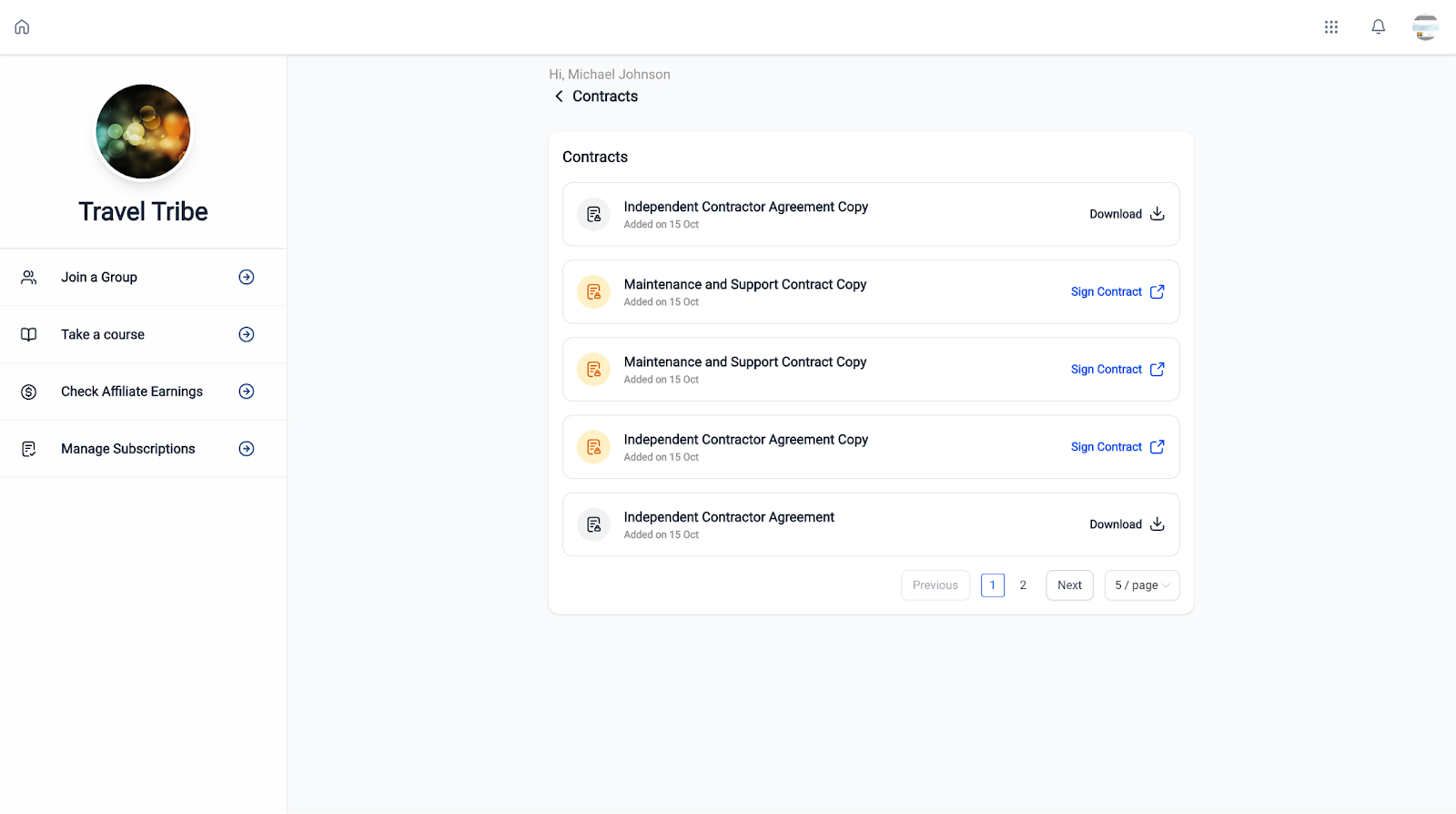
Task: Click the Previous pagination button
Action: pos(935,585)
